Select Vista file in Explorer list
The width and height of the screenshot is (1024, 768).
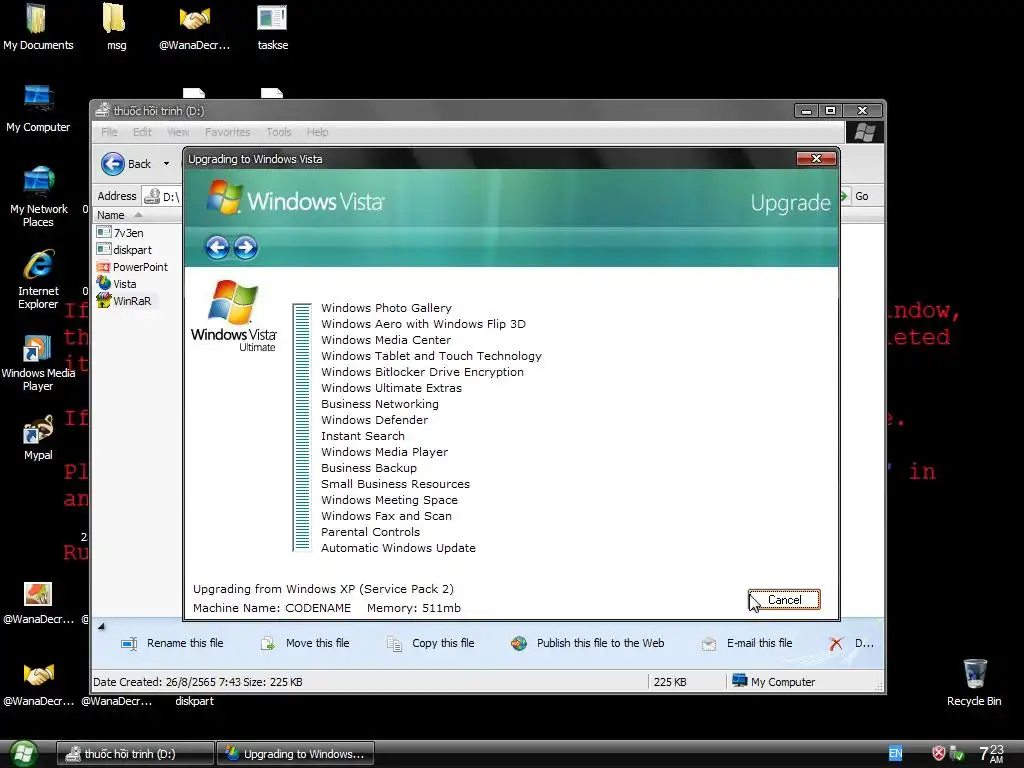coord(117,283)
